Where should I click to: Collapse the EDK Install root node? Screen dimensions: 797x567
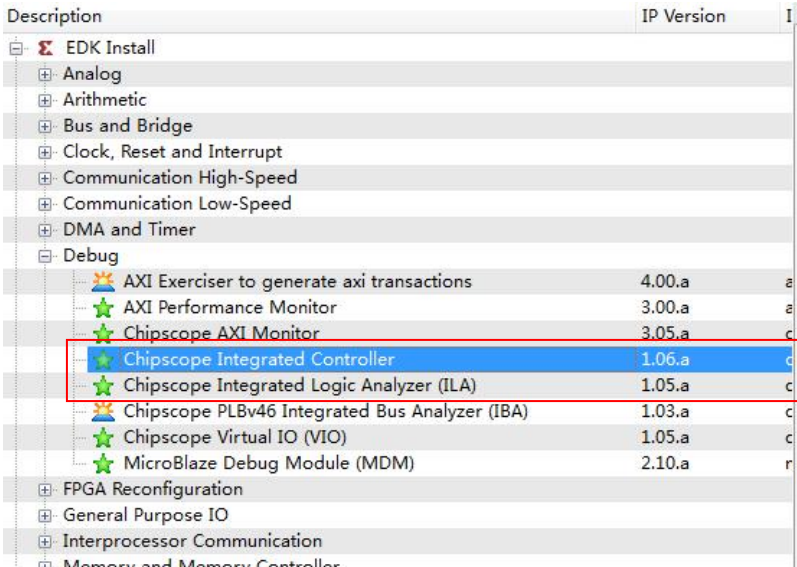16,48
